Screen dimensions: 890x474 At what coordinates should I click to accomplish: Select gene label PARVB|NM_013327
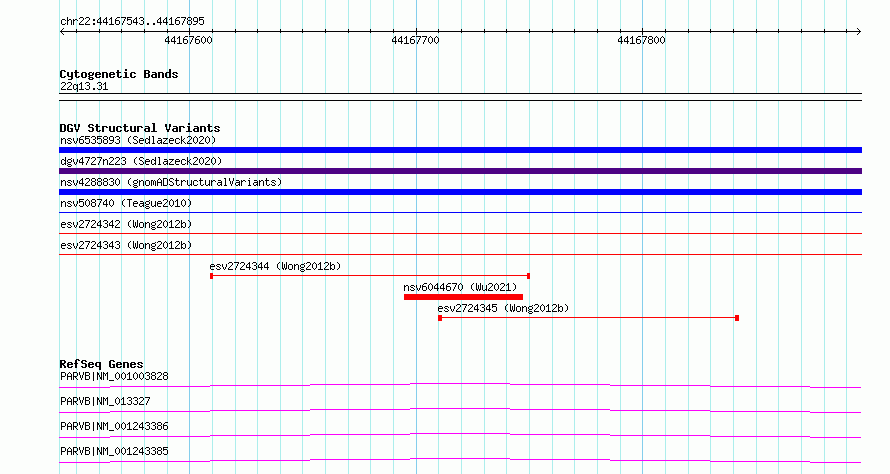pyautogui.click(x=105, y=401)
